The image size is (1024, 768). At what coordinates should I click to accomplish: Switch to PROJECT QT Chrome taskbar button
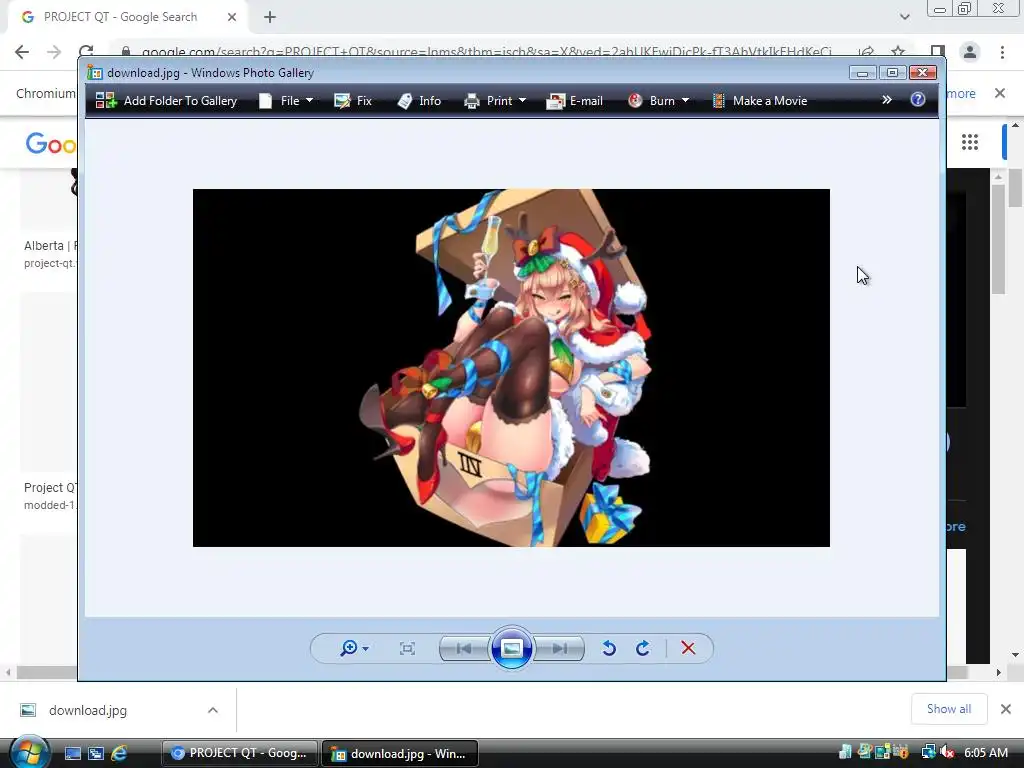pos(240,753)
